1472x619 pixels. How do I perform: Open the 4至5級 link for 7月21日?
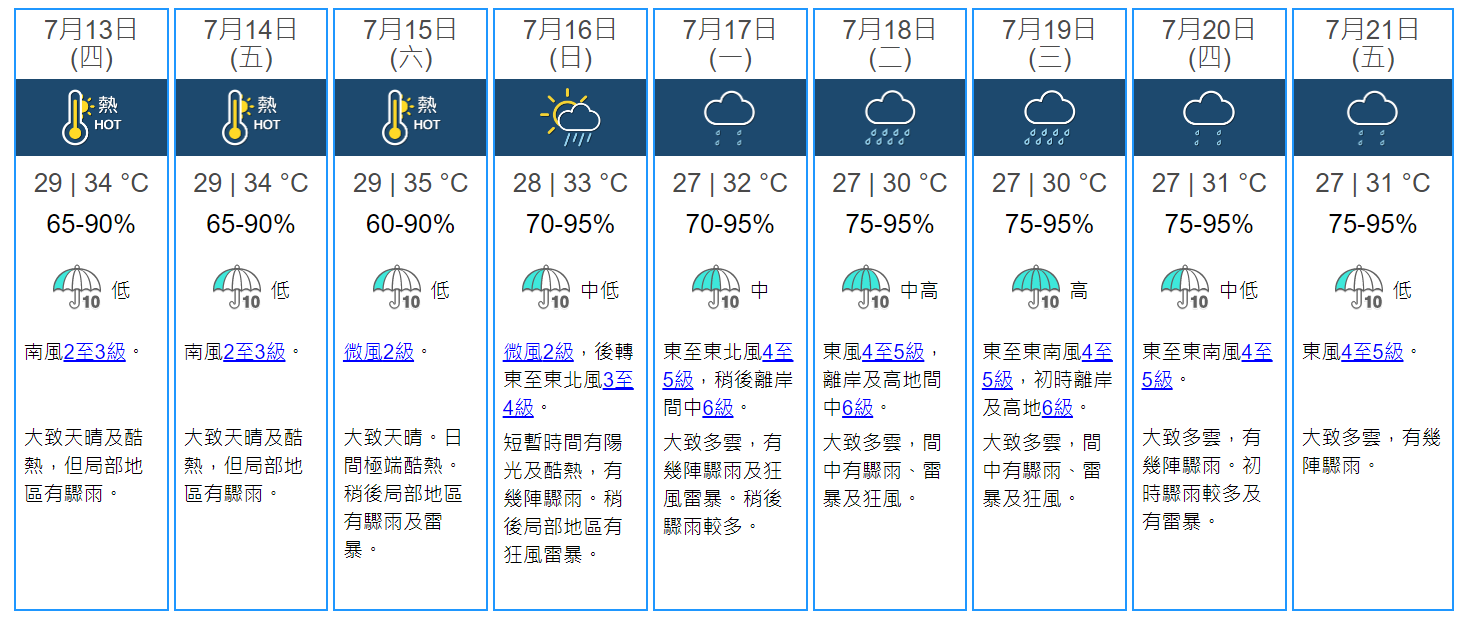[x=1372, y=352]
